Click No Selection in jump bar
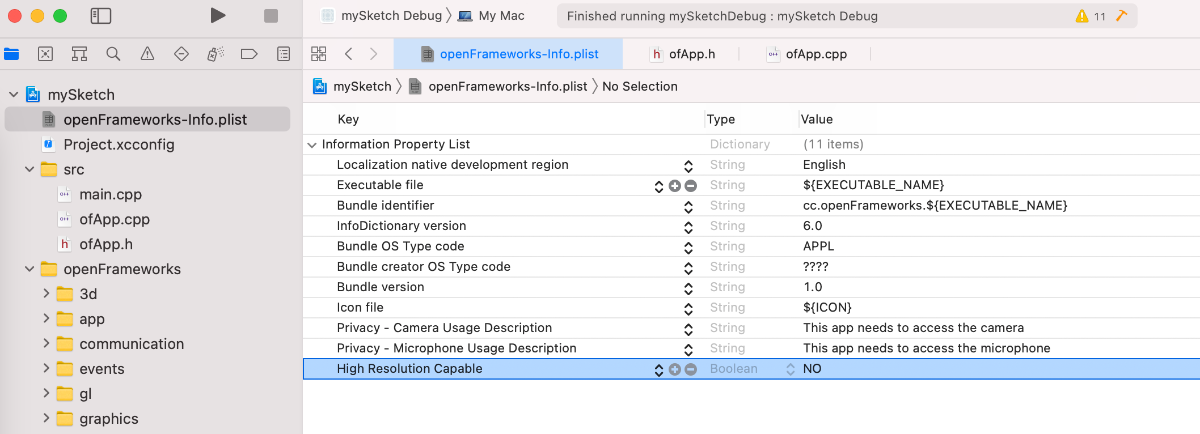 pos(640,86)
